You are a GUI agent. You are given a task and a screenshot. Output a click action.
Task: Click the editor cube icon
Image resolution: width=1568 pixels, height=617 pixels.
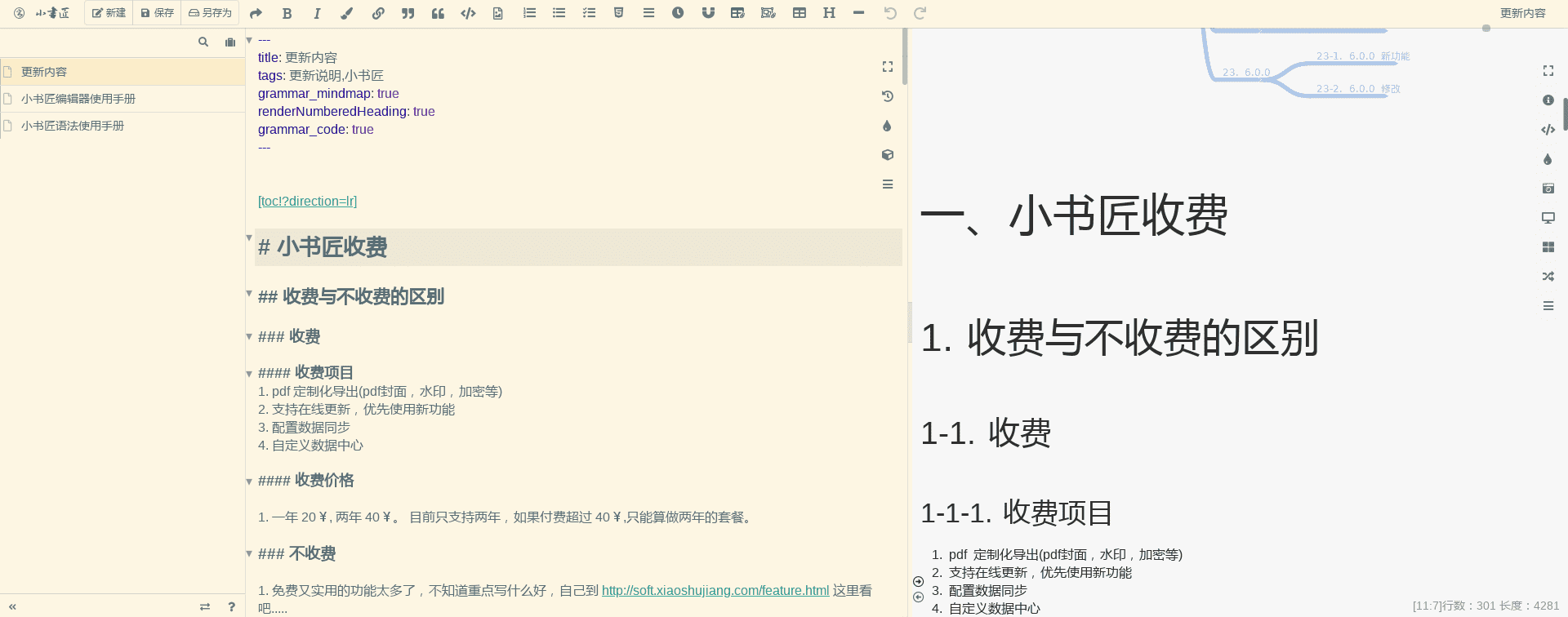888,155
